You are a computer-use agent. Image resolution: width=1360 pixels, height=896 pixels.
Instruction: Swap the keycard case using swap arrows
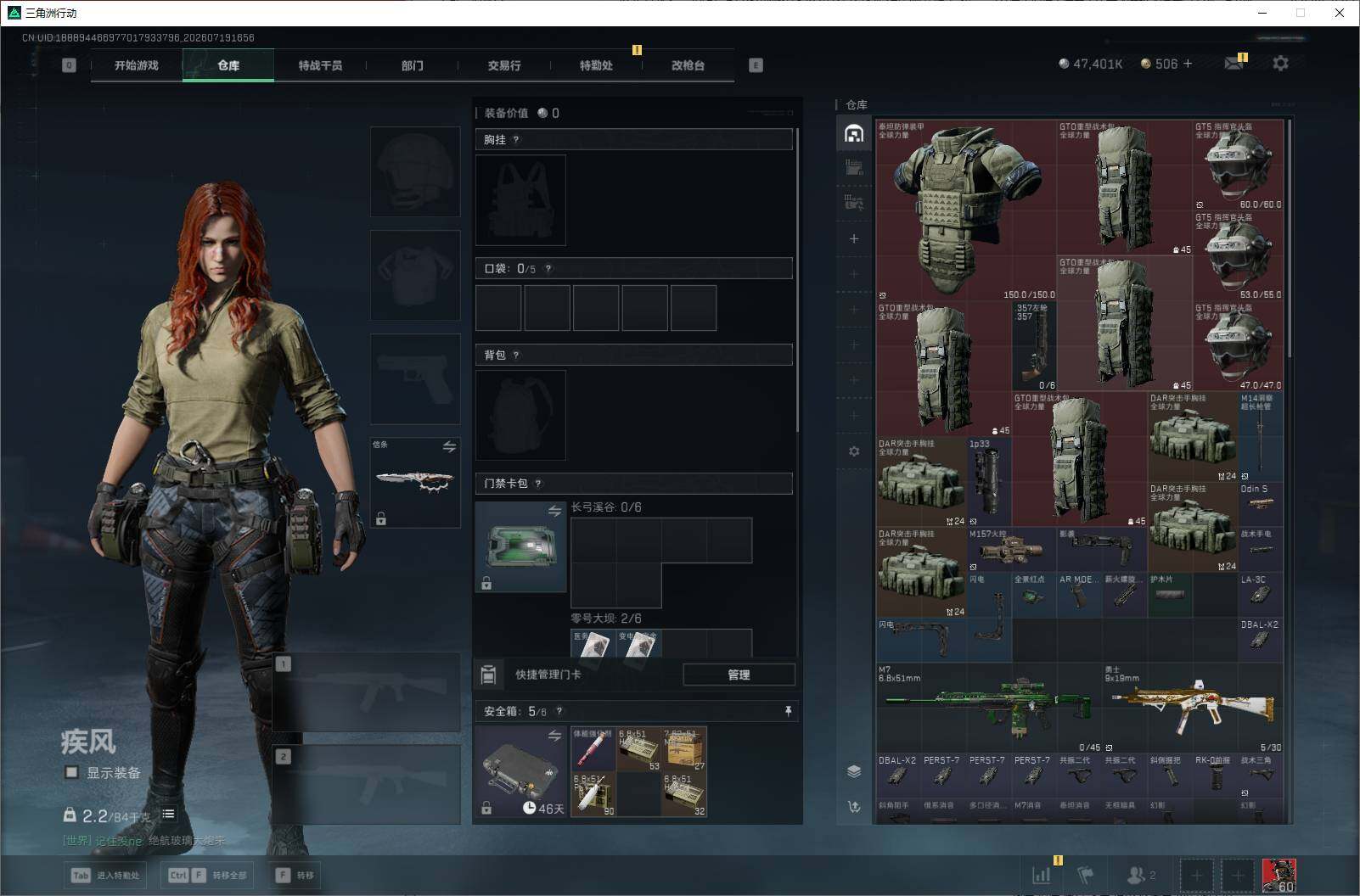(x=554, y=511)
